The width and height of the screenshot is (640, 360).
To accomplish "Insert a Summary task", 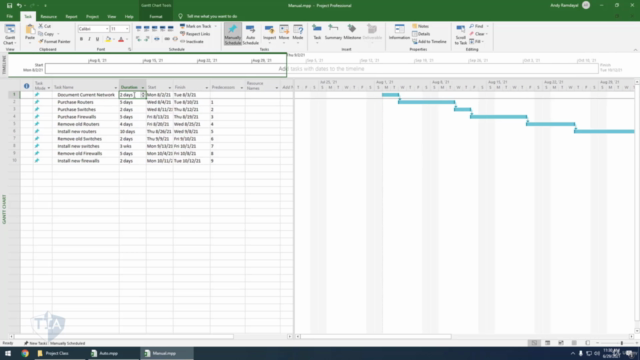I will click(333, 33).
